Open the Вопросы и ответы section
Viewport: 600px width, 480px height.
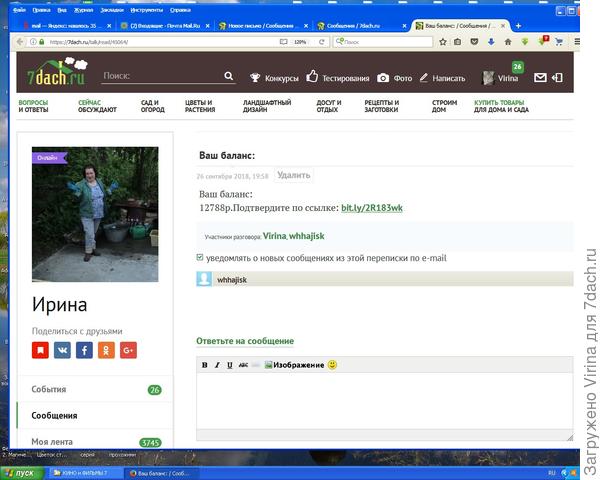click(x=33, y=106)
